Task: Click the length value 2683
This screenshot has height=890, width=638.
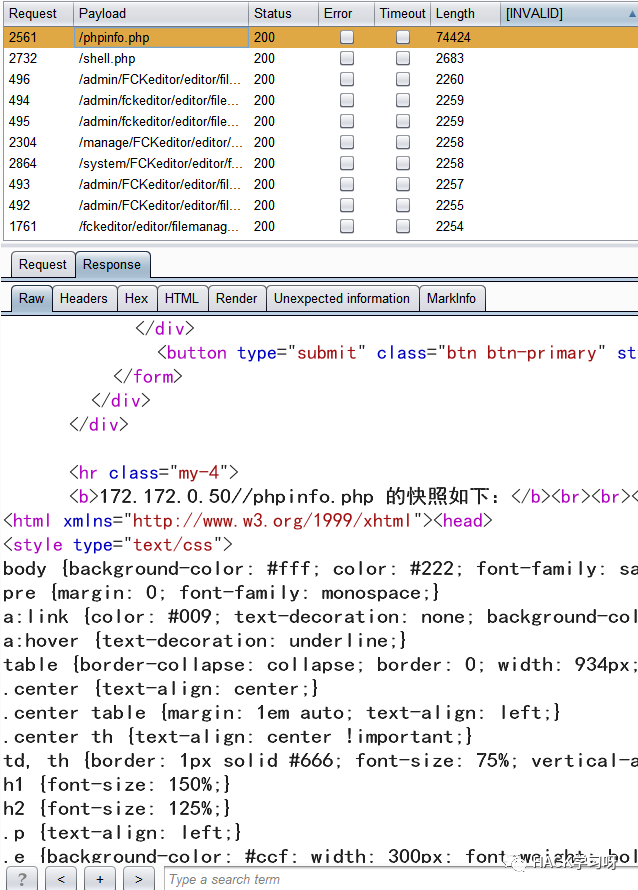Action: coord(450,58)
